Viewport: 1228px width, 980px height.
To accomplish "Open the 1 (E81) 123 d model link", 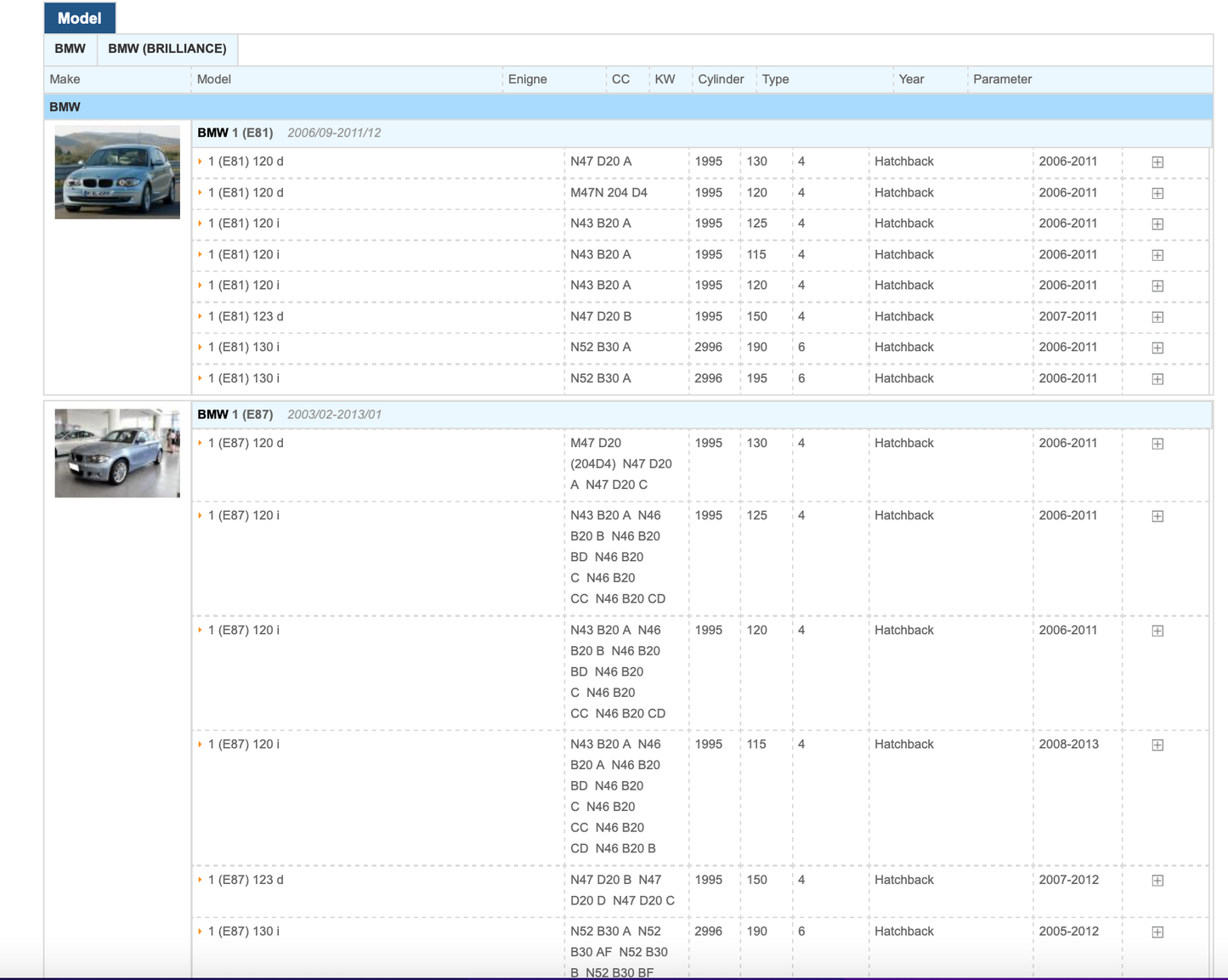I will (246, 316).
